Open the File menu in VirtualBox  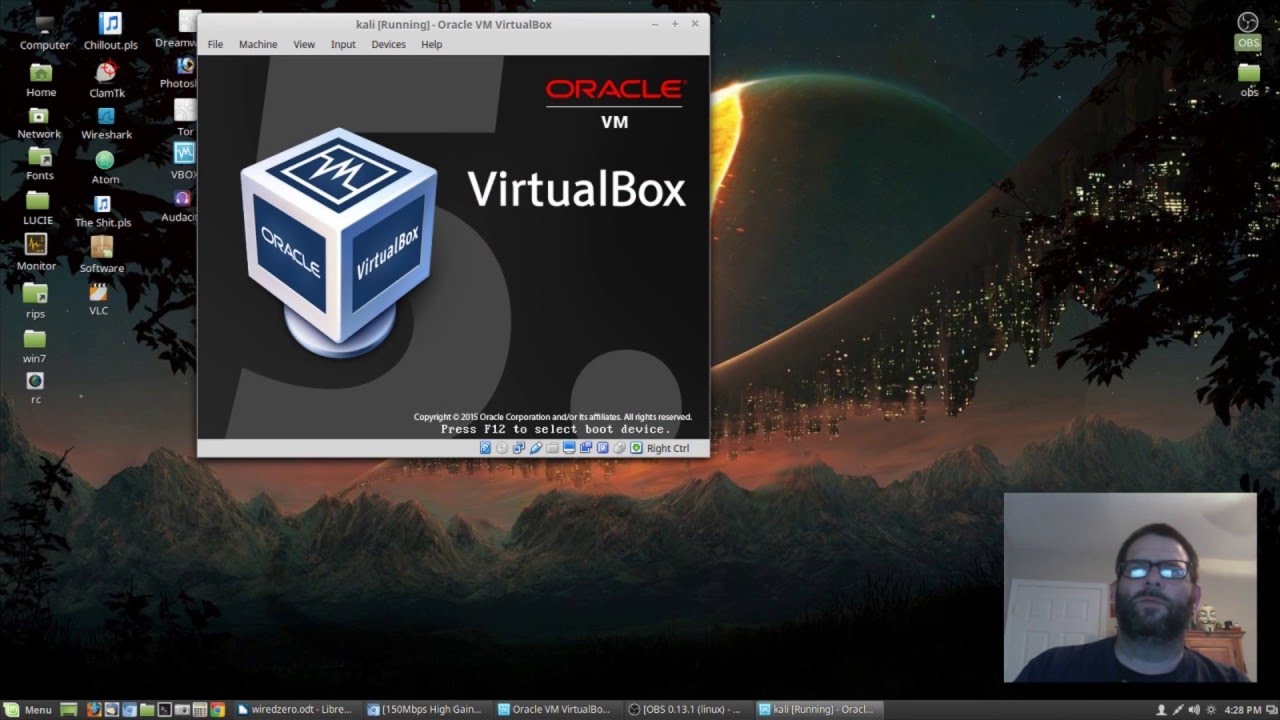point(215,44)
